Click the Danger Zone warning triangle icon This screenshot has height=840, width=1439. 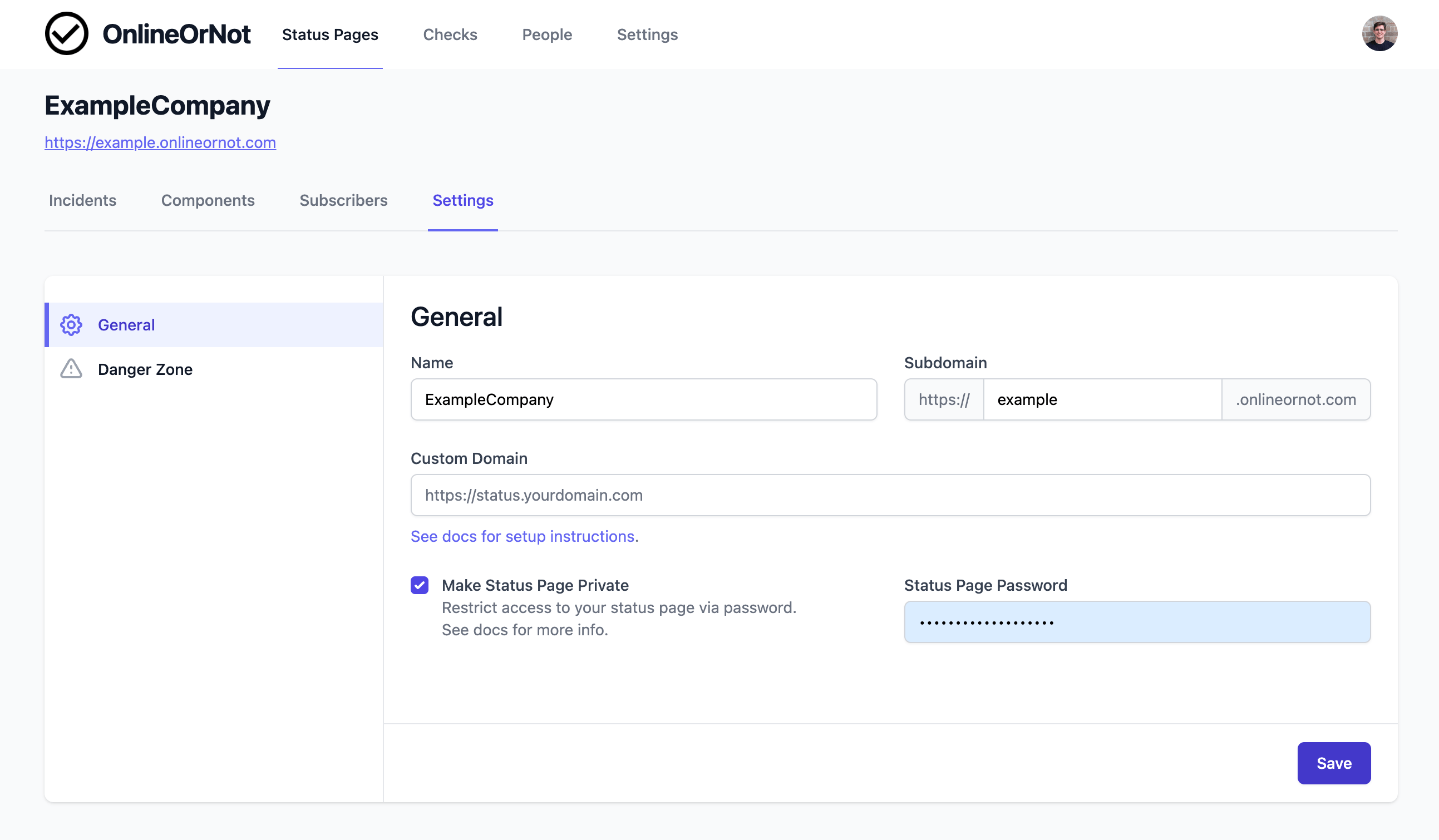[x=71, y=369]
